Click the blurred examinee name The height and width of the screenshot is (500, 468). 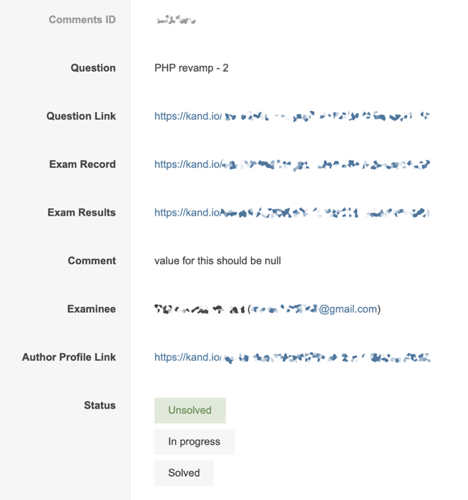(200, 309)
